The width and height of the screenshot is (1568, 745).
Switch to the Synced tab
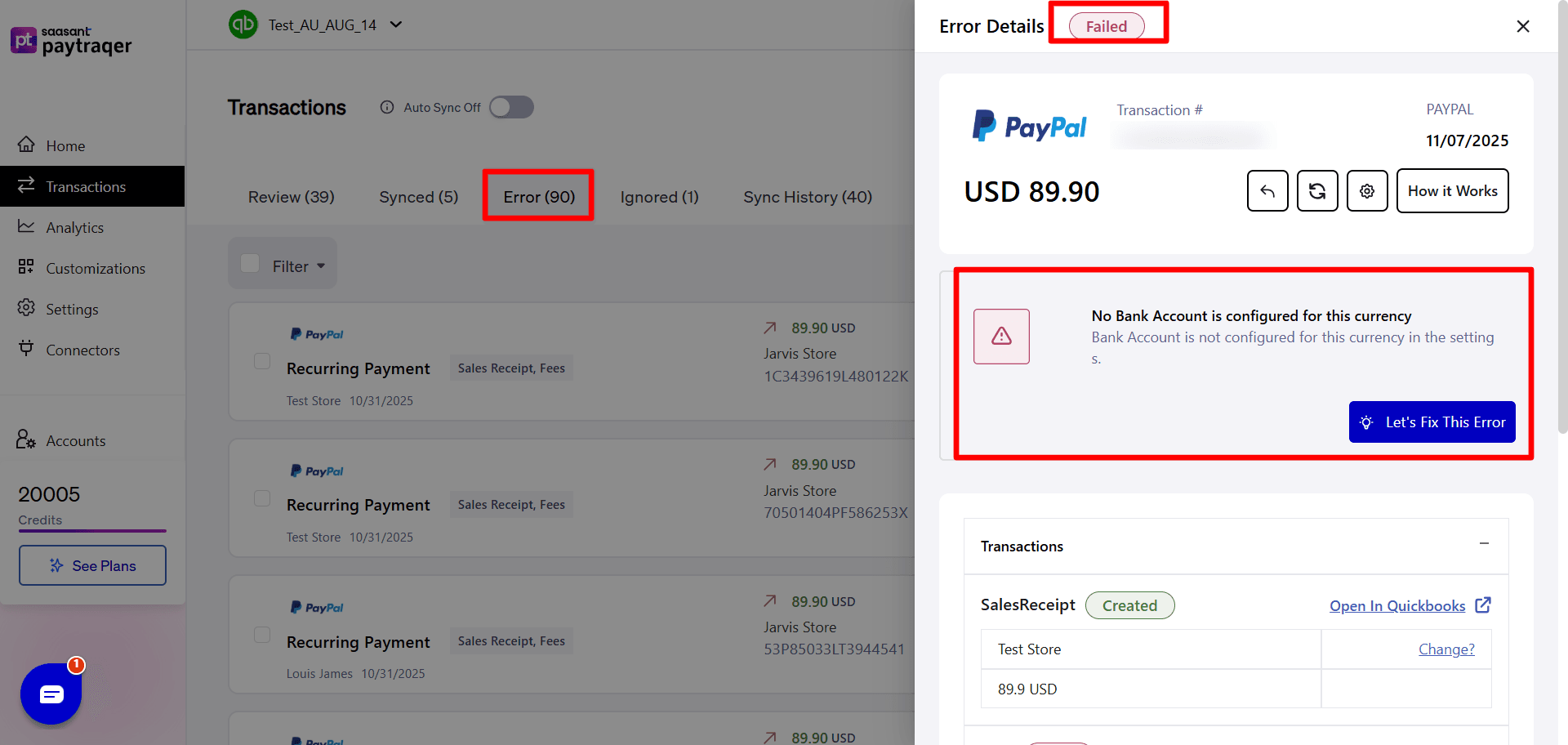[x=418, y=196]
